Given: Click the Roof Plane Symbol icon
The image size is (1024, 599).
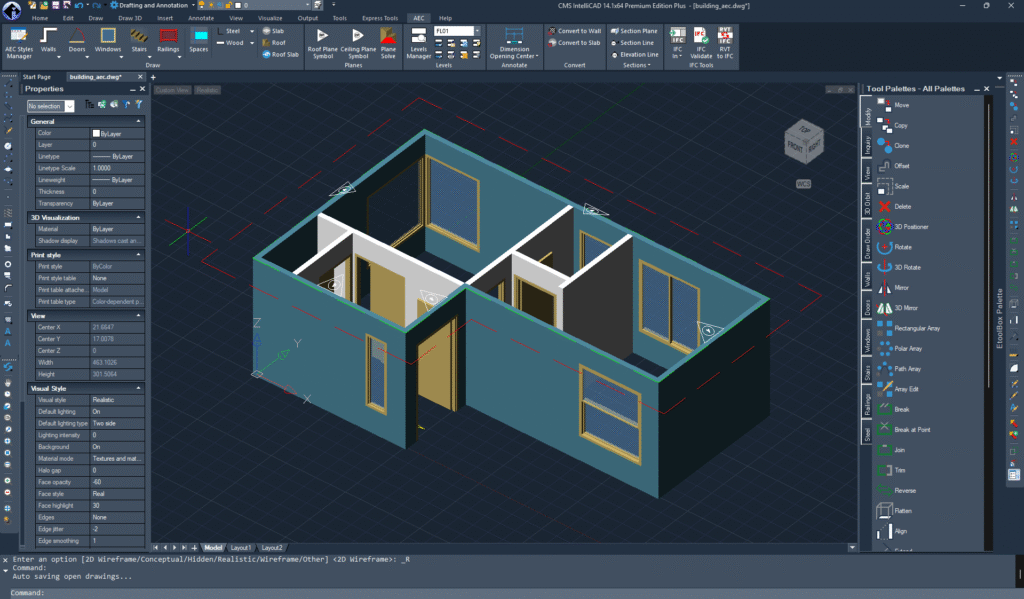Looking at the screenshot, I should pos(322,40).
